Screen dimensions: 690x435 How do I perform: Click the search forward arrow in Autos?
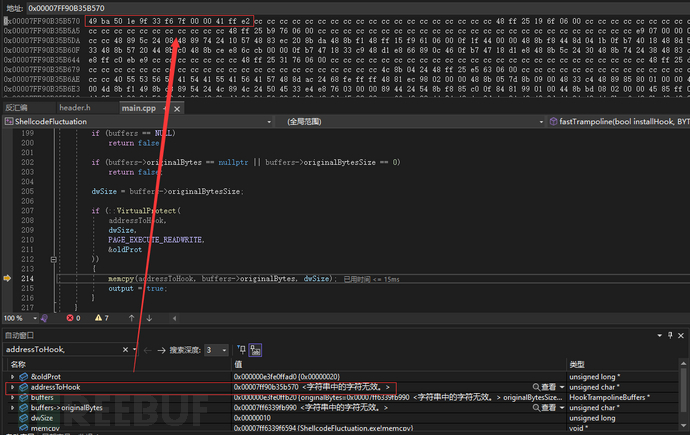coord(162,350)
